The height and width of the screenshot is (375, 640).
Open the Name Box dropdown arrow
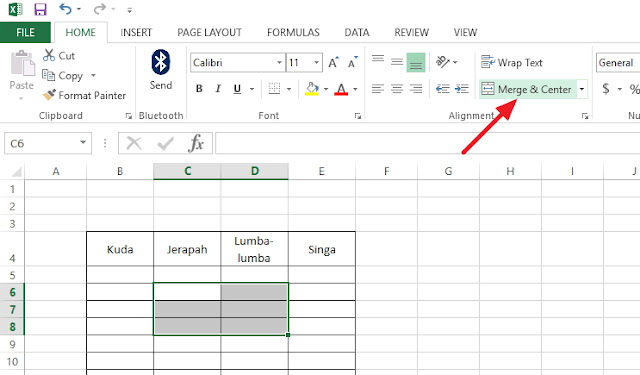(83, 142)
